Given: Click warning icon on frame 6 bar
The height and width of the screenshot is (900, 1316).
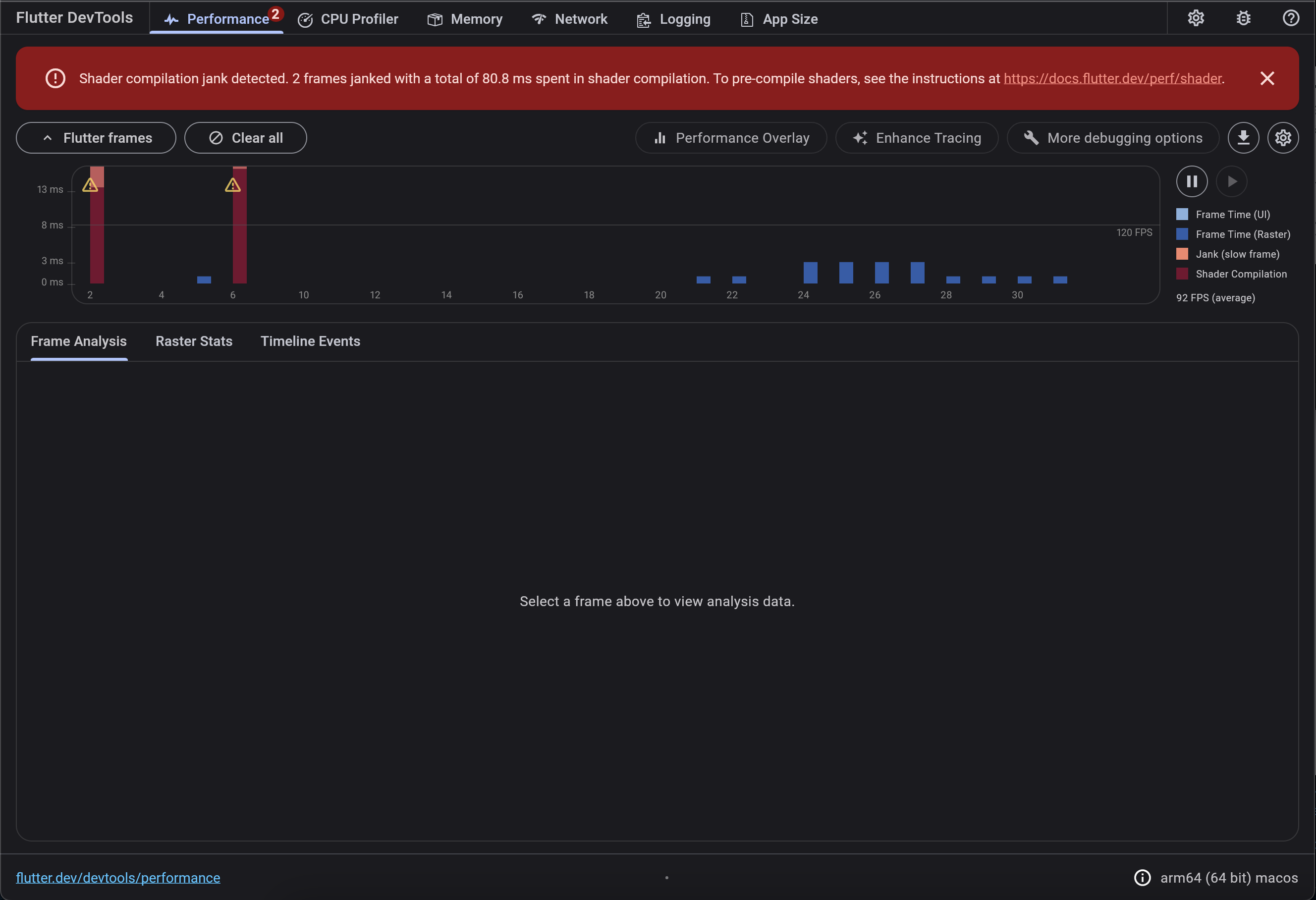Looking at the screenshot, I should pyautogui.click(x=233, y=185).
